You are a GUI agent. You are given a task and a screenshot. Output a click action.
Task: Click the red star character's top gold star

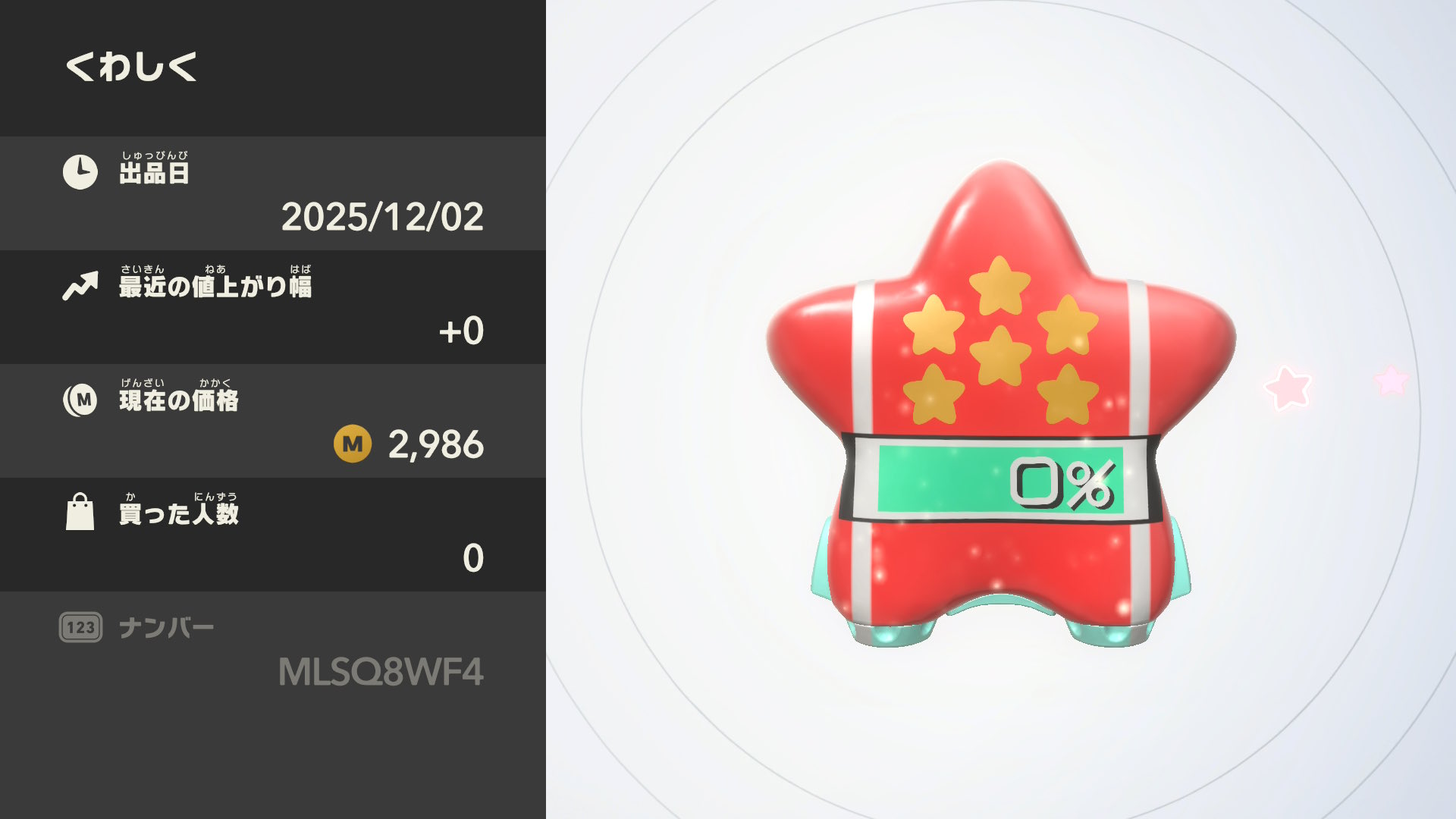[999, 285]
